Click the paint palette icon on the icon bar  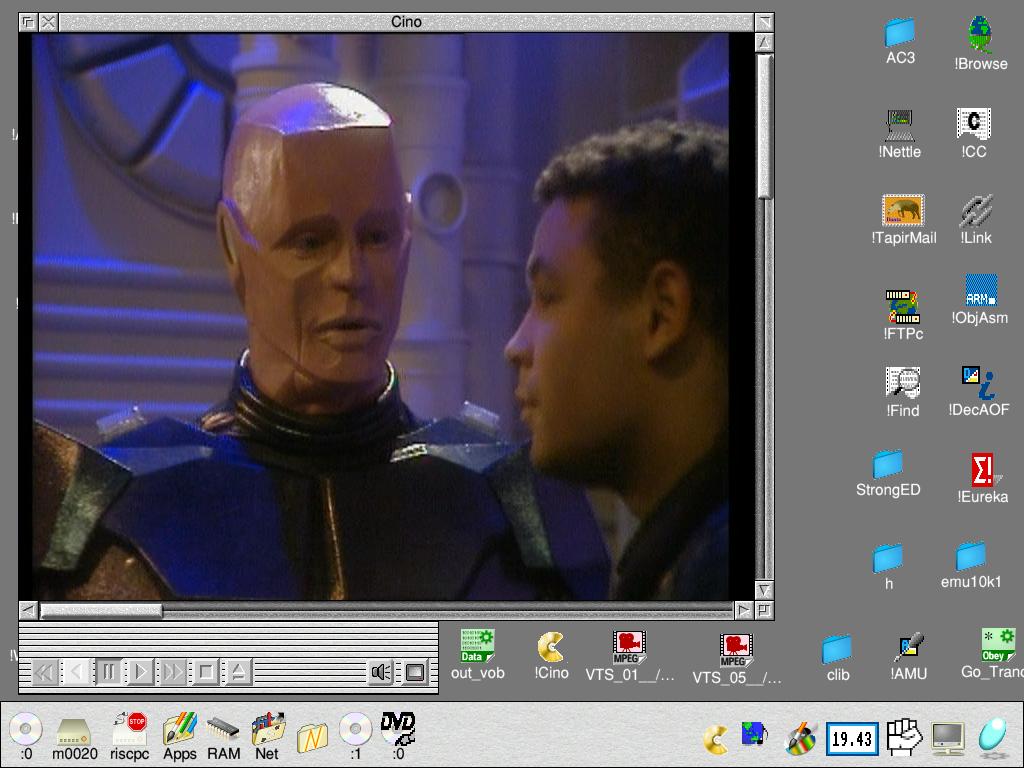[x=801, y=738]
